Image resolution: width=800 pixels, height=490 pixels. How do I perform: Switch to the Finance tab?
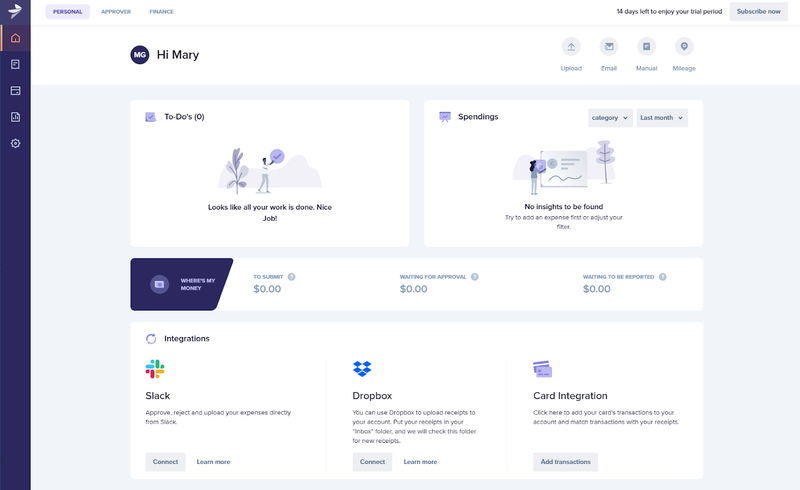161,12
